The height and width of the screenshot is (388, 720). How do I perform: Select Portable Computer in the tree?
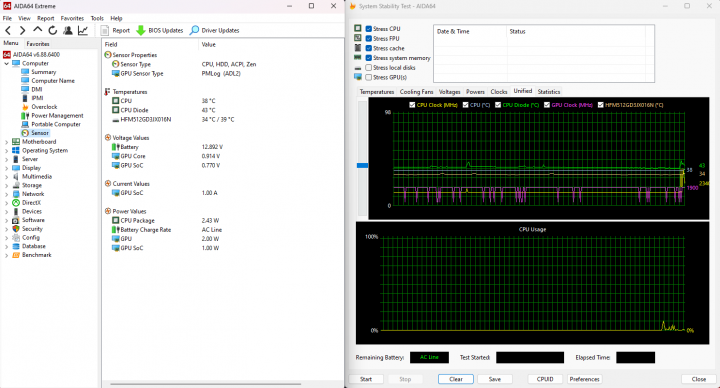click(x=56, y=124)
